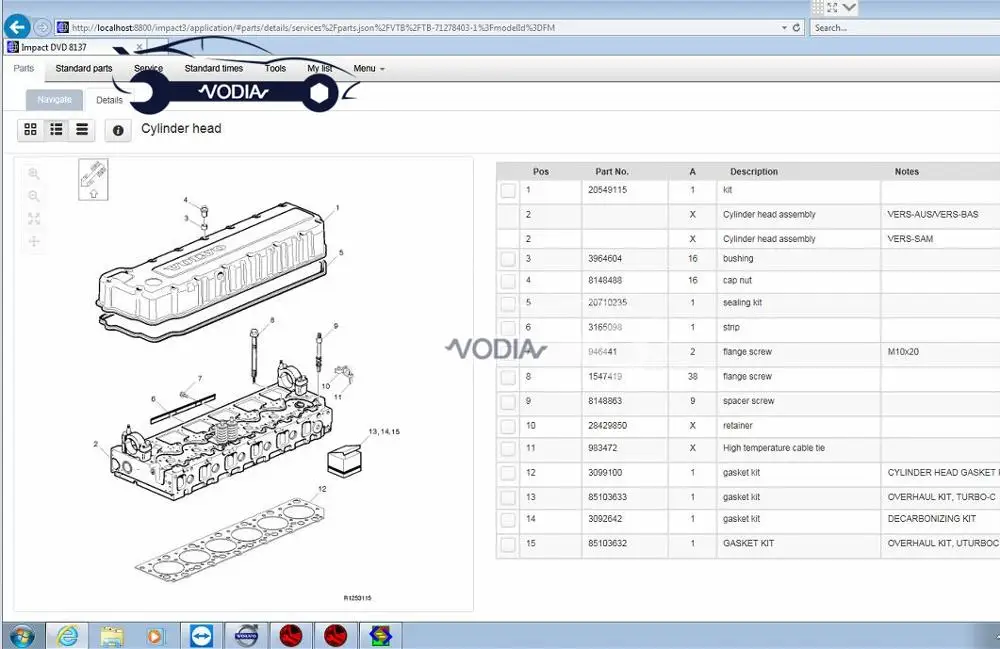Check the box for part 20549115 kit
The height and width of the screenshot is (649, 1000).
click(508, 190)
